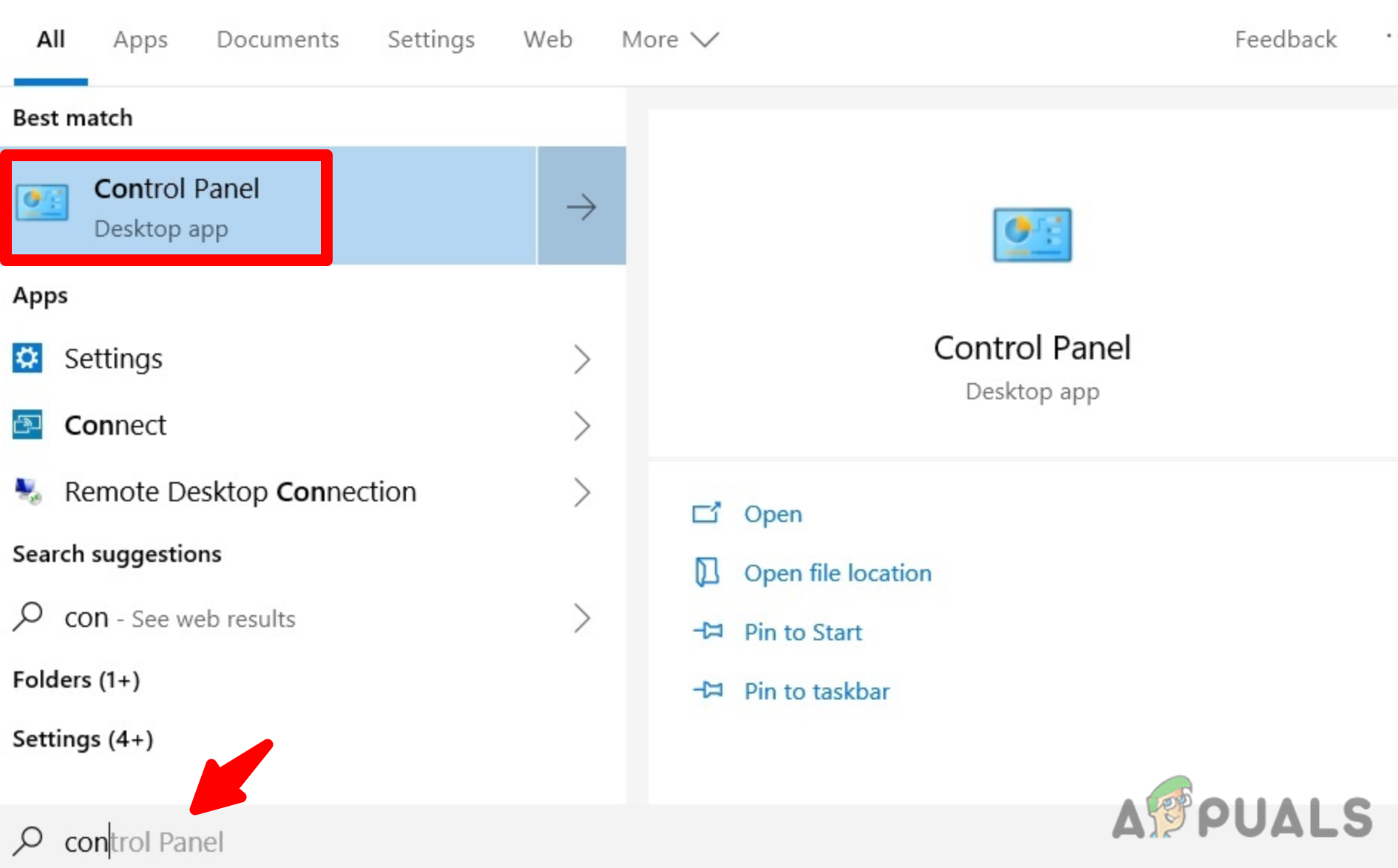1398x868 pixels.
Task: Click the Open window icon in preview pane
Action: pyautogui.click(x=707, y=513)
